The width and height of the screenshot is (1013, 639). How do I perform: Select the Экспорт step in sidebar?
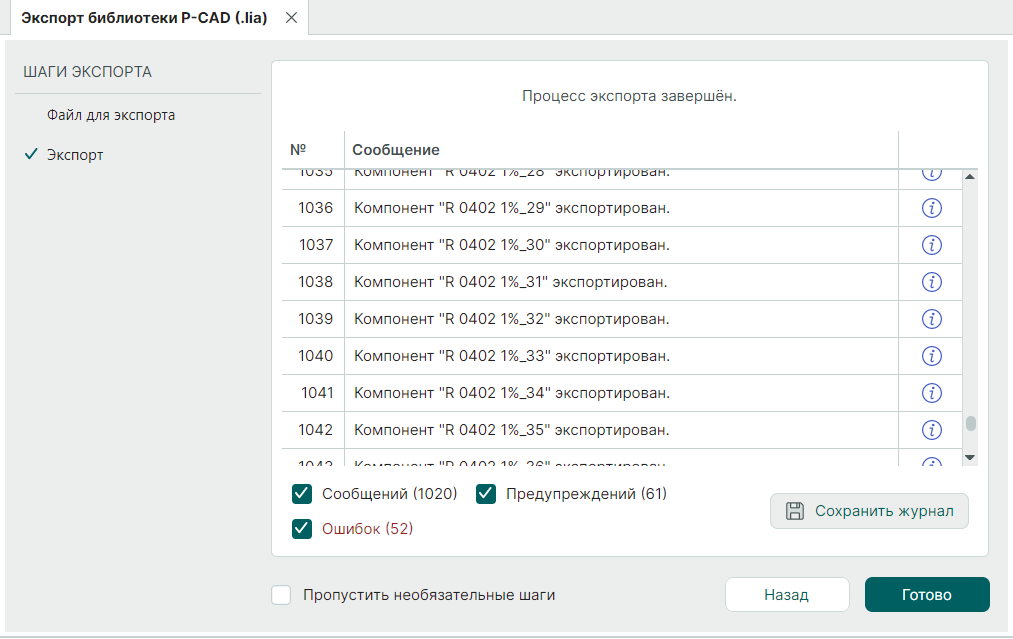coord(75,155)
